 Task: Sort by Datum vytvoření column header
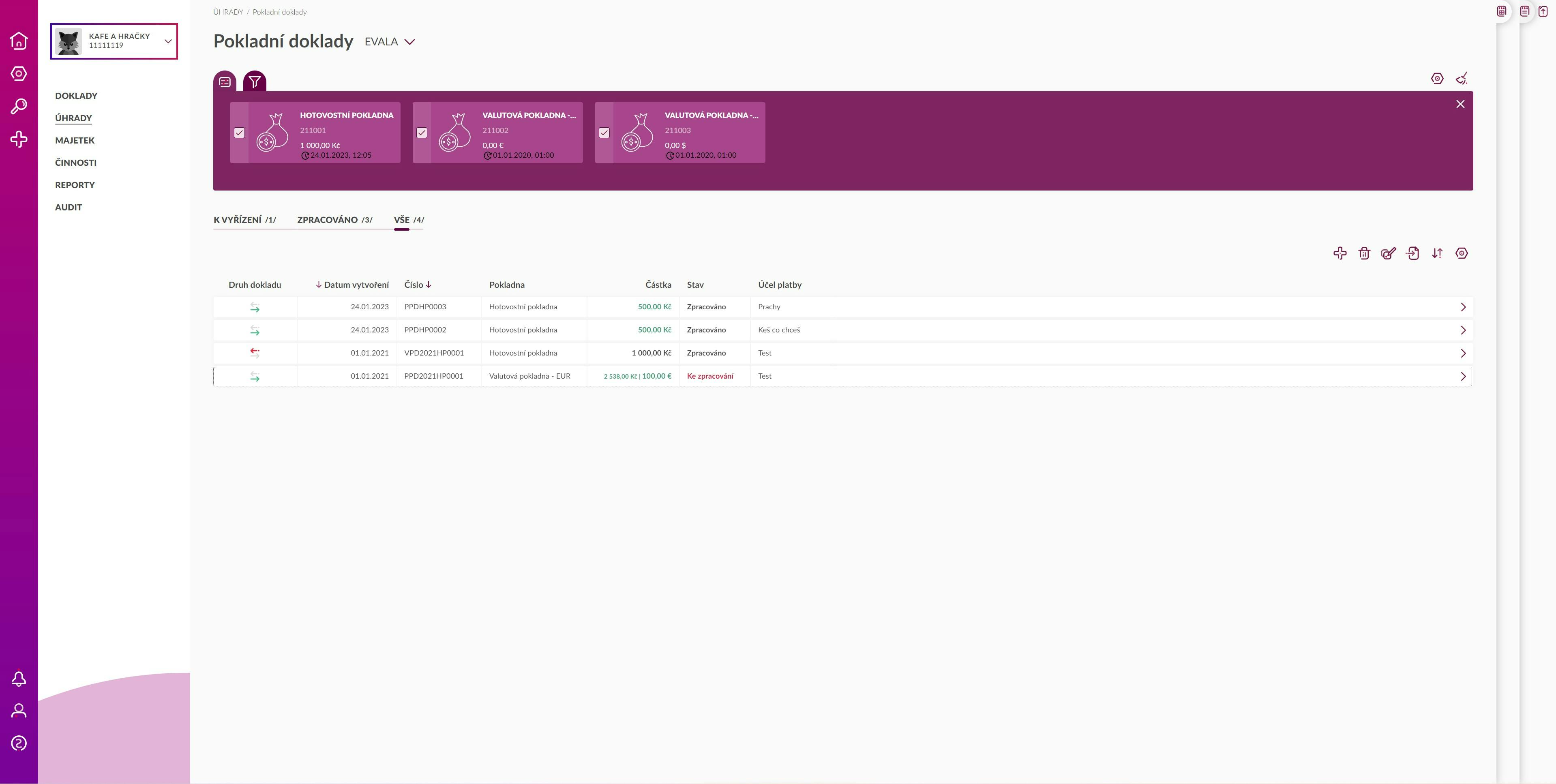coord(352,285)
